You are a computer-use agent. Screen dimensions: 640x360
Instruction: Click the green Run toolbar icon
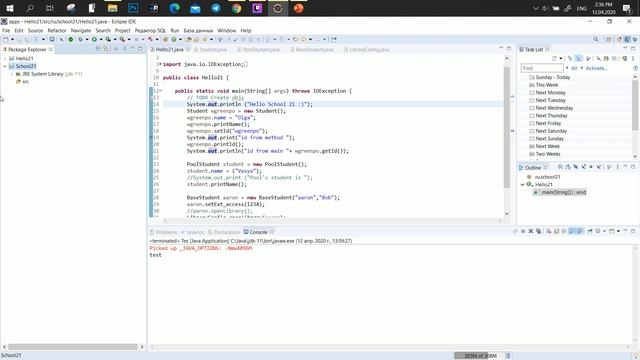(x=94, y=39)
